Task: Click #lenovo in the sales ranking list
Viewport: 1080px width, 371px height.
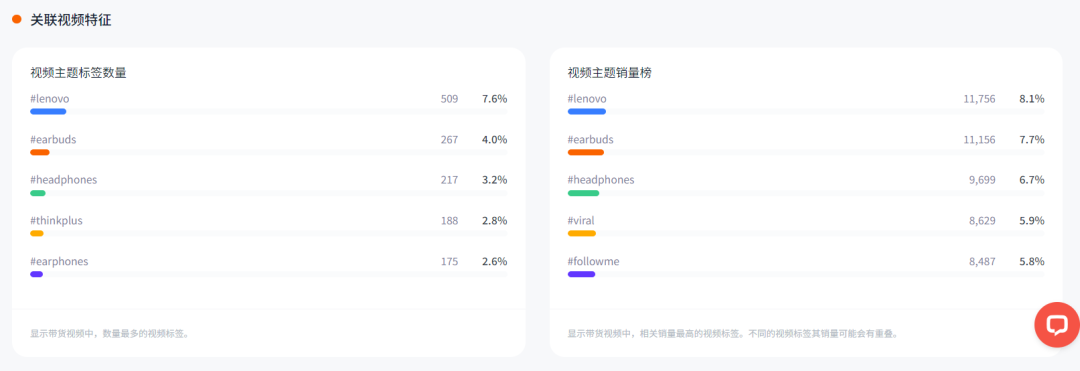Action: coord(587,99)
